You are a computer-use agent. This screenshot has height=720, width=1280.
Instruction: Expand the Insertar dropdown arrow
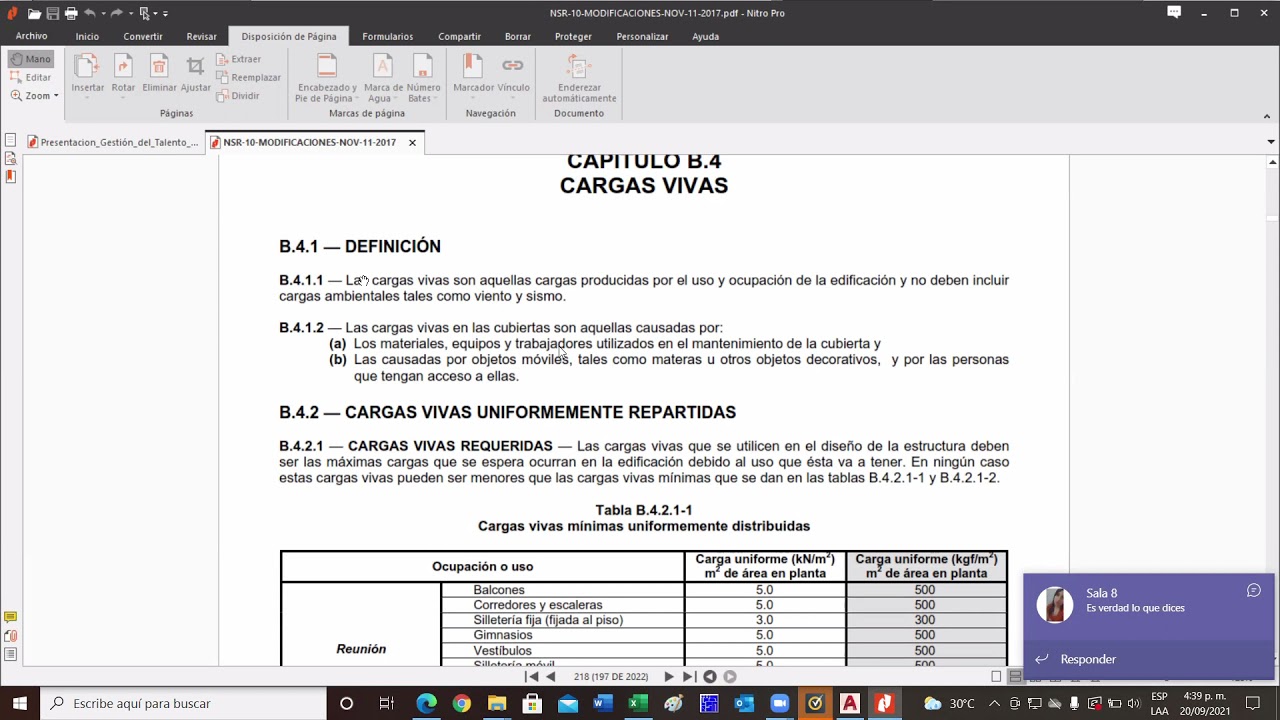pos(87,98)
